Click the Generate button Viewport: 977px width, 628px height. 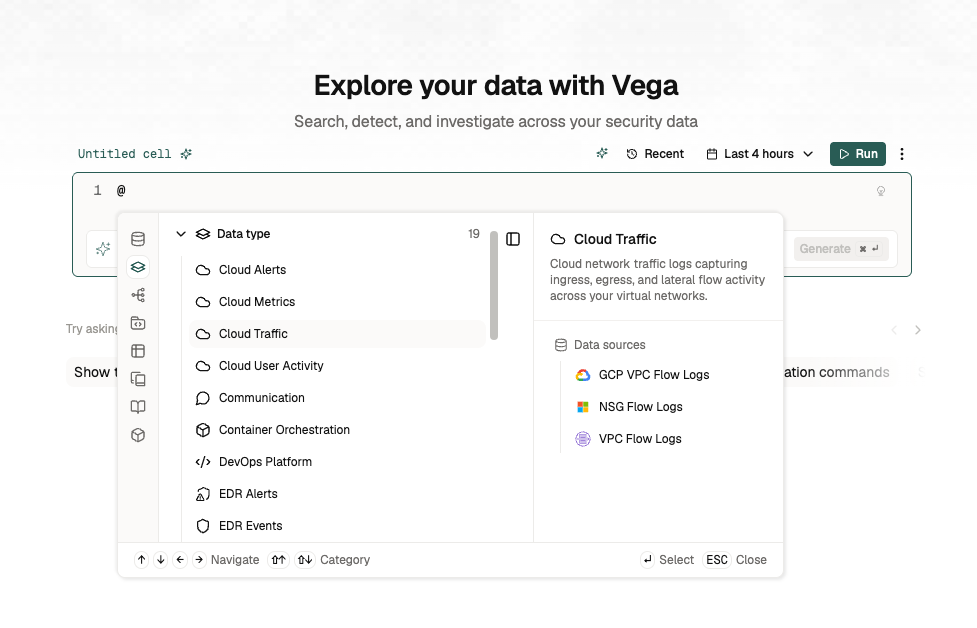point(839,249)
